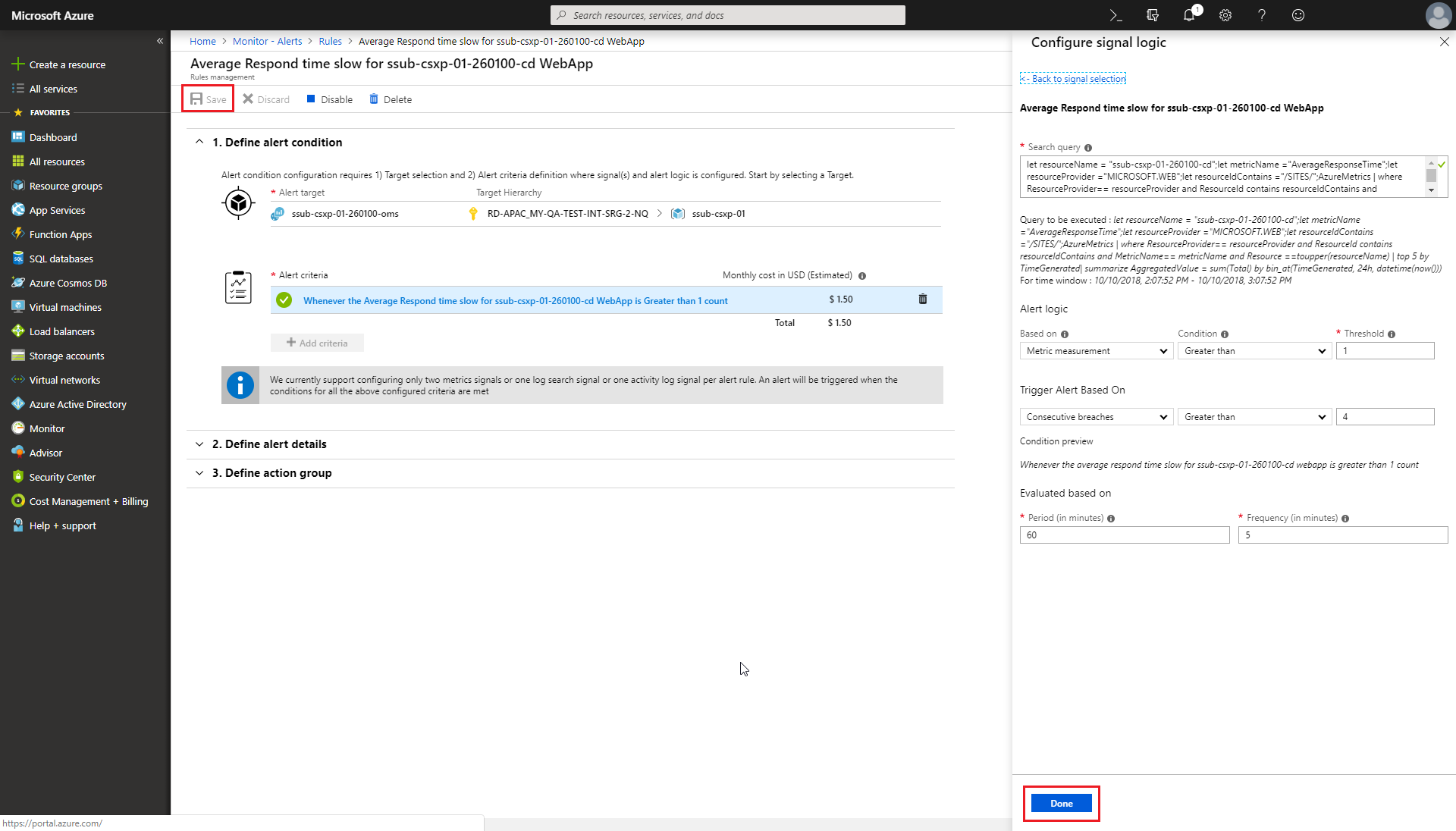This screenshot has height=831, width=1456.
Task: Open directory and subscription filter icon
Action: [x=1153, y=15]
